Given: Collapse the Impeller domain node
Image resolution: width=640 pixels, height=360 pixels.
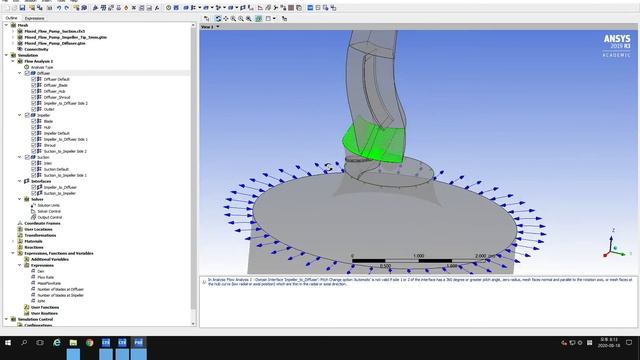Looking at the screenshot, I should (x=20, y=115).
